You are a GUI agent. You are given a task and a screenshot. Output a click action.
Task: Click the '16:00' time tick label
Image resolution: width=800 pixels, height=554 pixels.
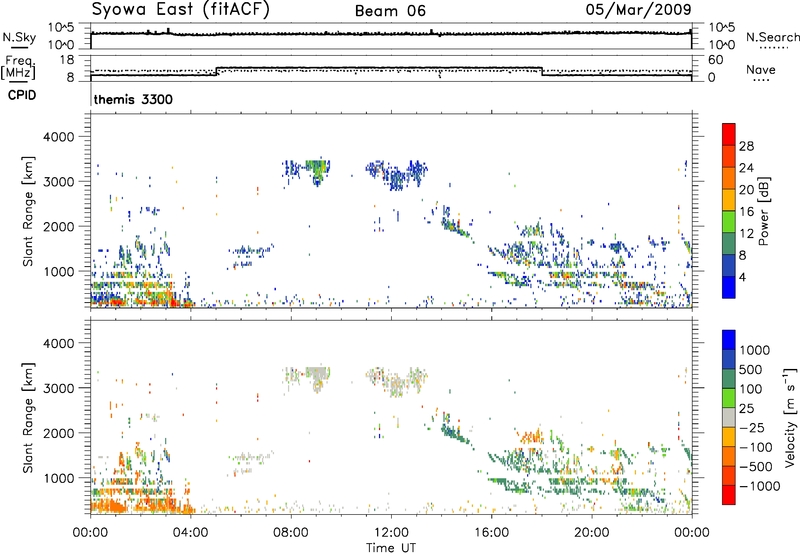tap(491, 533)
